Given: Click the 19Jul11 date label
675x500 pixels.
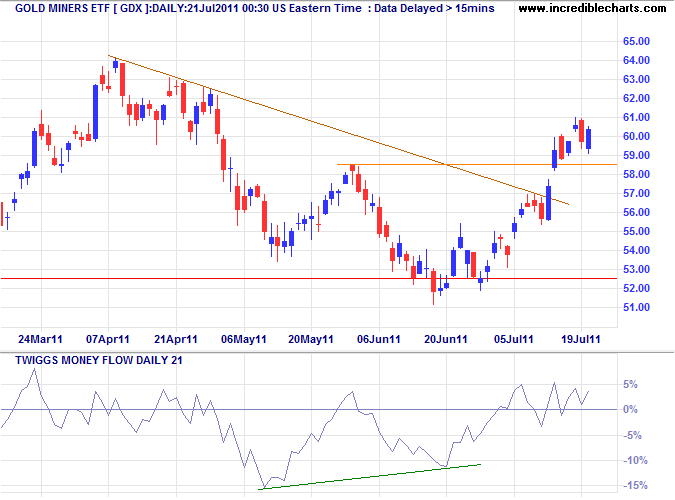Looking at the screenshot, I should [581, 339].
